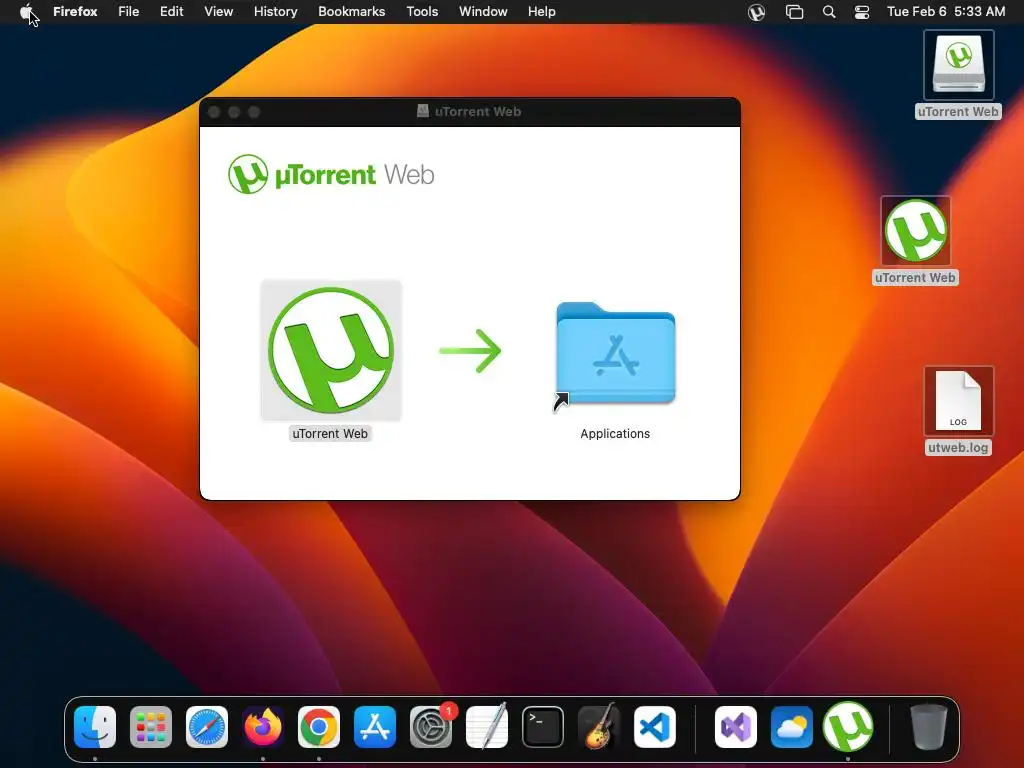Select the uTorrent Web disk image on desktop
Viewport: 1024px width, 768px height.
[x=958, y=65]
